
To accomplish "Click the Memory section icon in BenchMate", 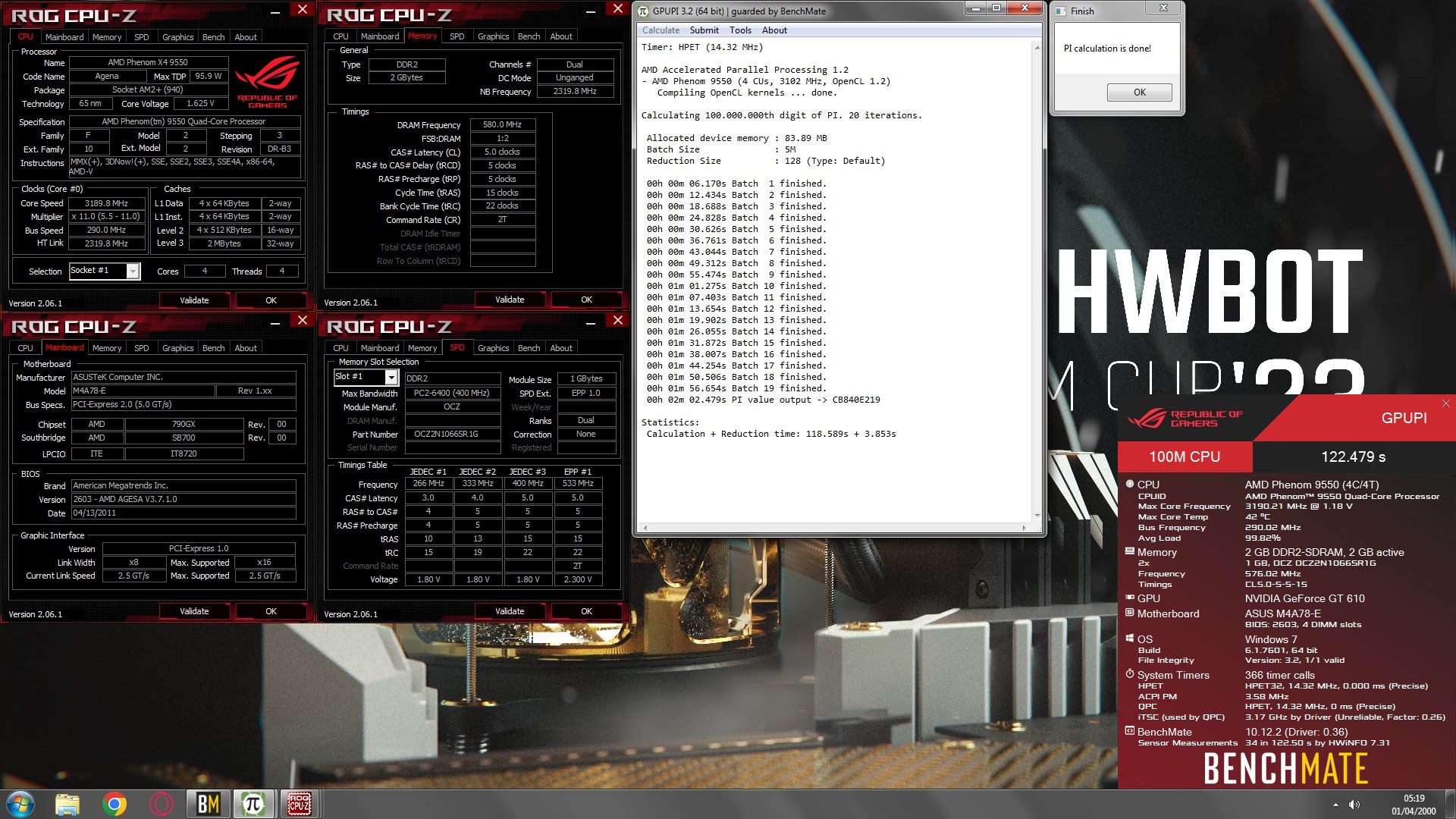I will click(1130, 551).
